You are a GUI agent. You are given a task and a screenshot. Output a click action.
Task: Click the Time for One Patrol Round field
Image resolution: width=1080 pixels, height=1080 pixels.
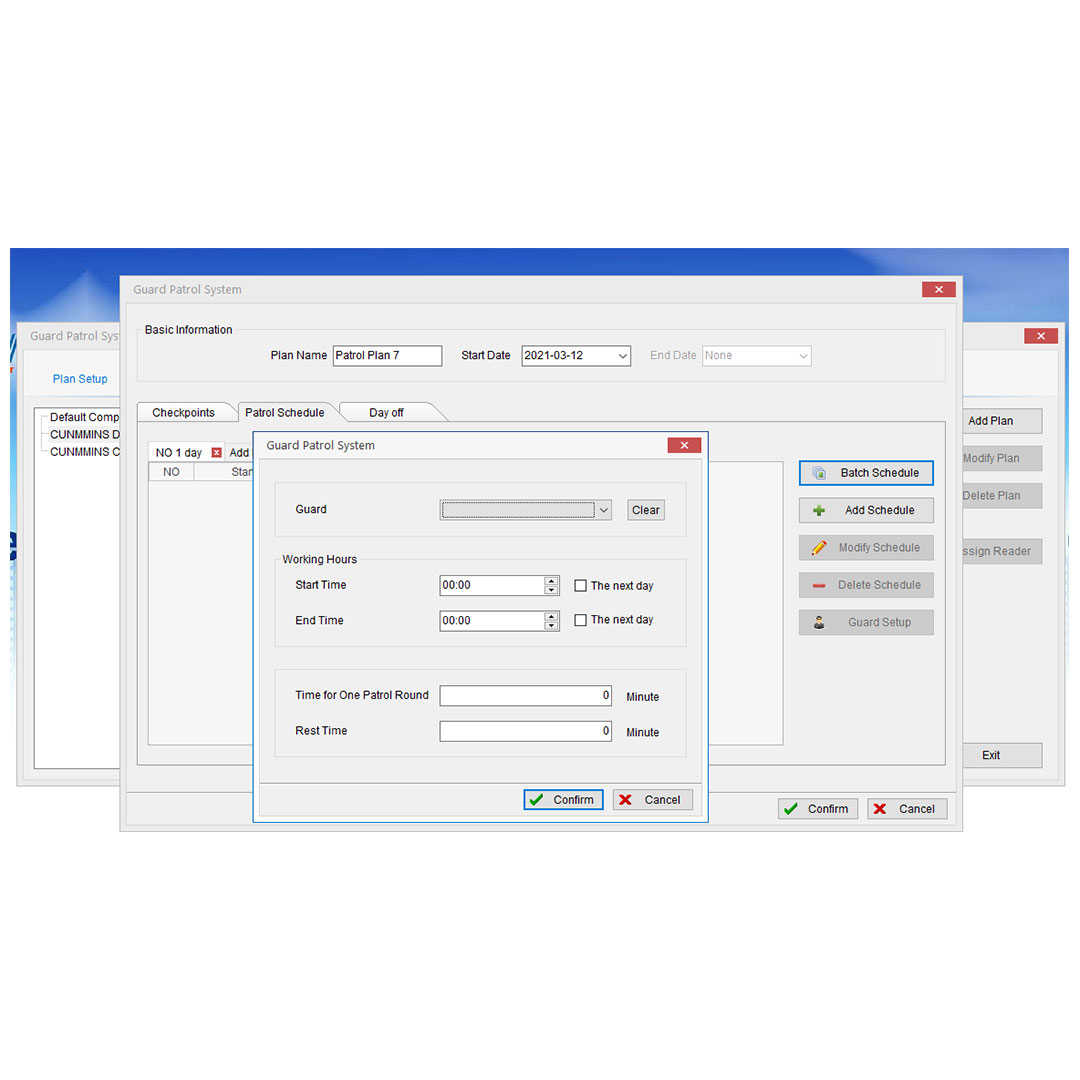(x=525, y=696)
